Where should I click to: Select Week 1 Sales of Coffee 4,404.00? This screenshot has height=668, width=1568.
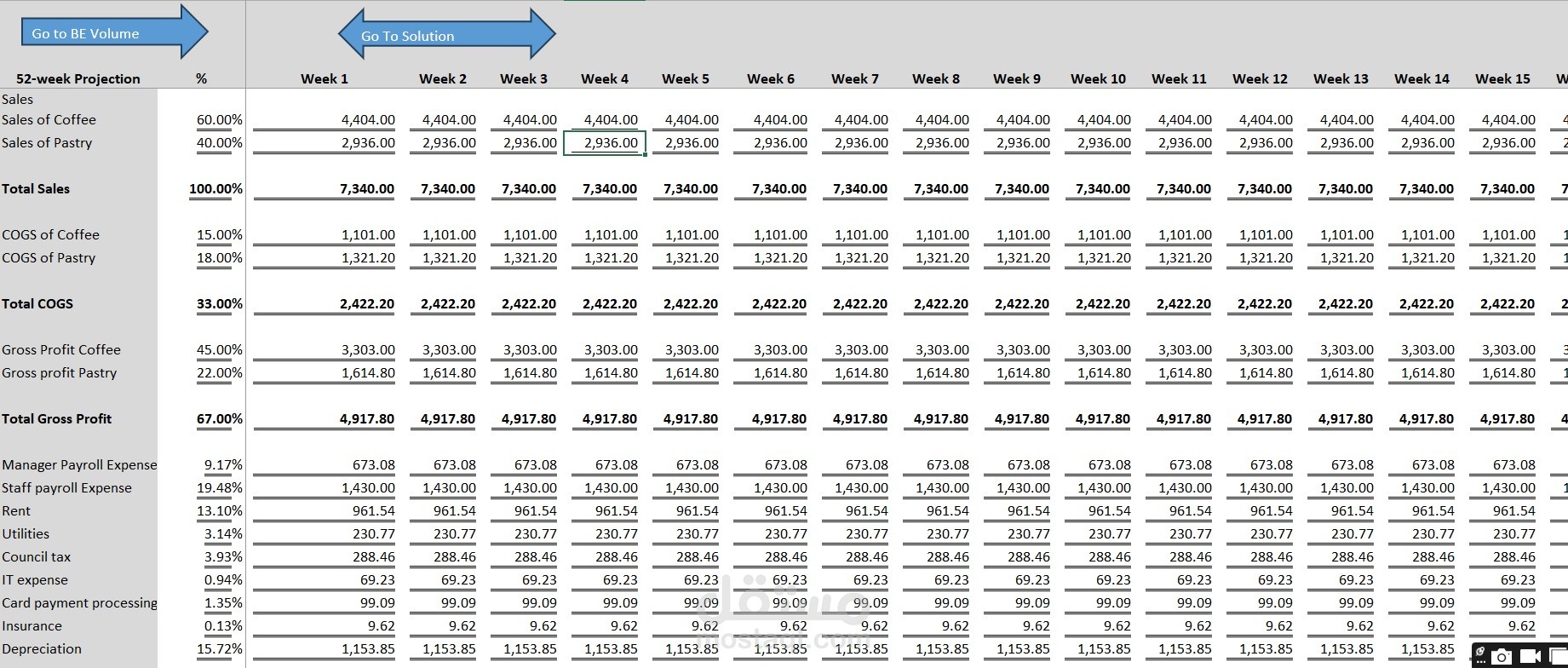click(368, 119)
